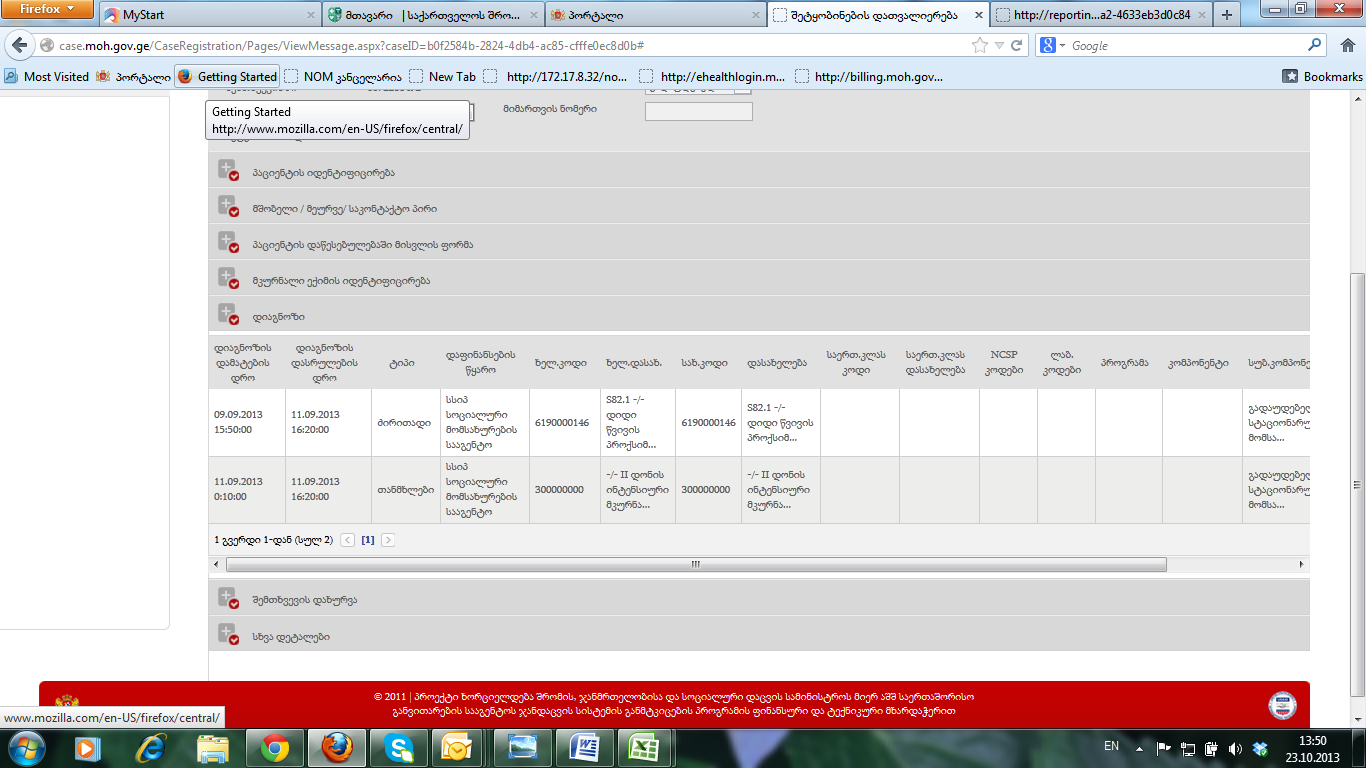The width and height of the screenshot is (1366, 768).
Task: Open the Getting Started bookmark
Action: tap(227, 76)
